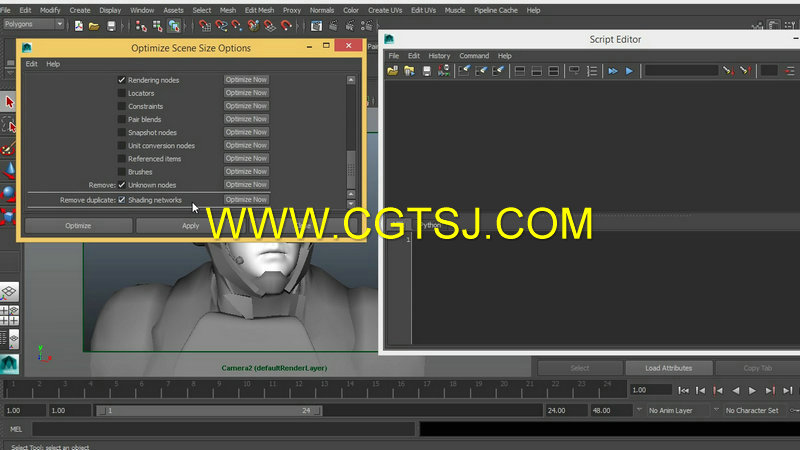Image resolution: width=800 pixels, height=450 pixels.
Task: Open the Edit Mesh menu in main menu bar
Action: (259, 10)
